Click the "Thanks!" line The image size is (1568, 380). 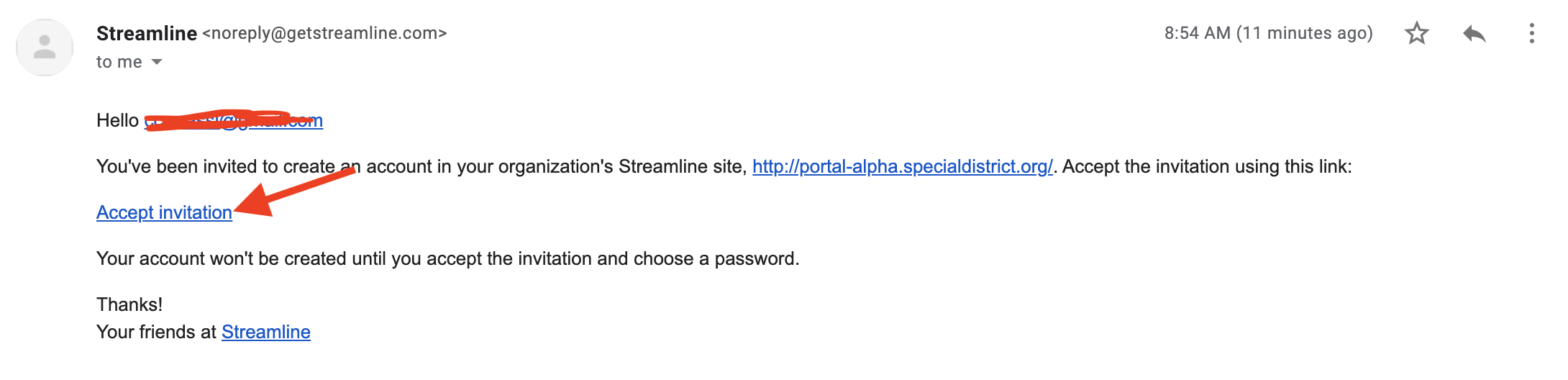click(129, 304)
